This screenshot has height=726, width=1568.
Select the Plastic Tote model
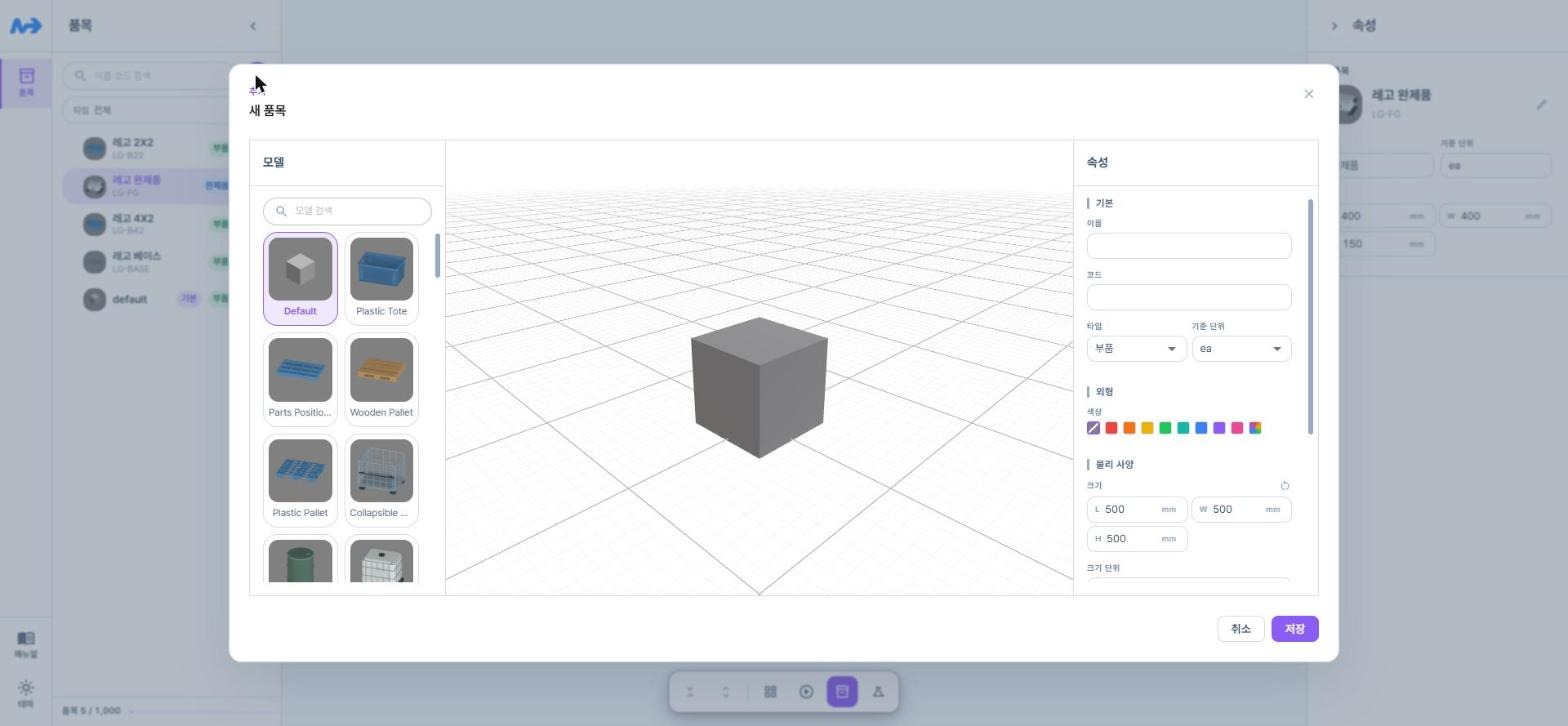pos(381,279)
